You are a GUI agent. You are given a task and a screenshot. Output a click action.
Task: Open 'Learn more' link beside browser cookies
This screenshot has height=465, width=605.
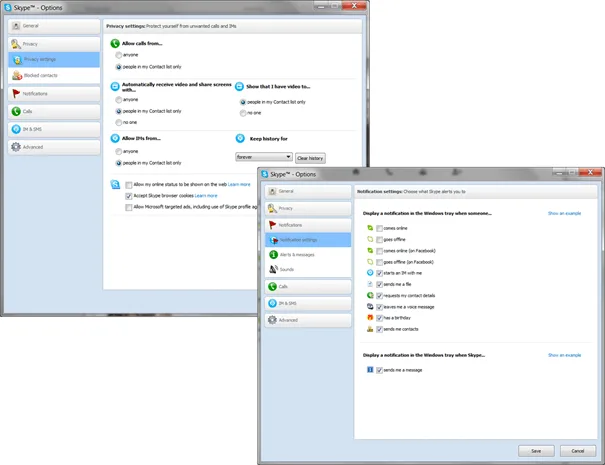[x=206, y=196]
